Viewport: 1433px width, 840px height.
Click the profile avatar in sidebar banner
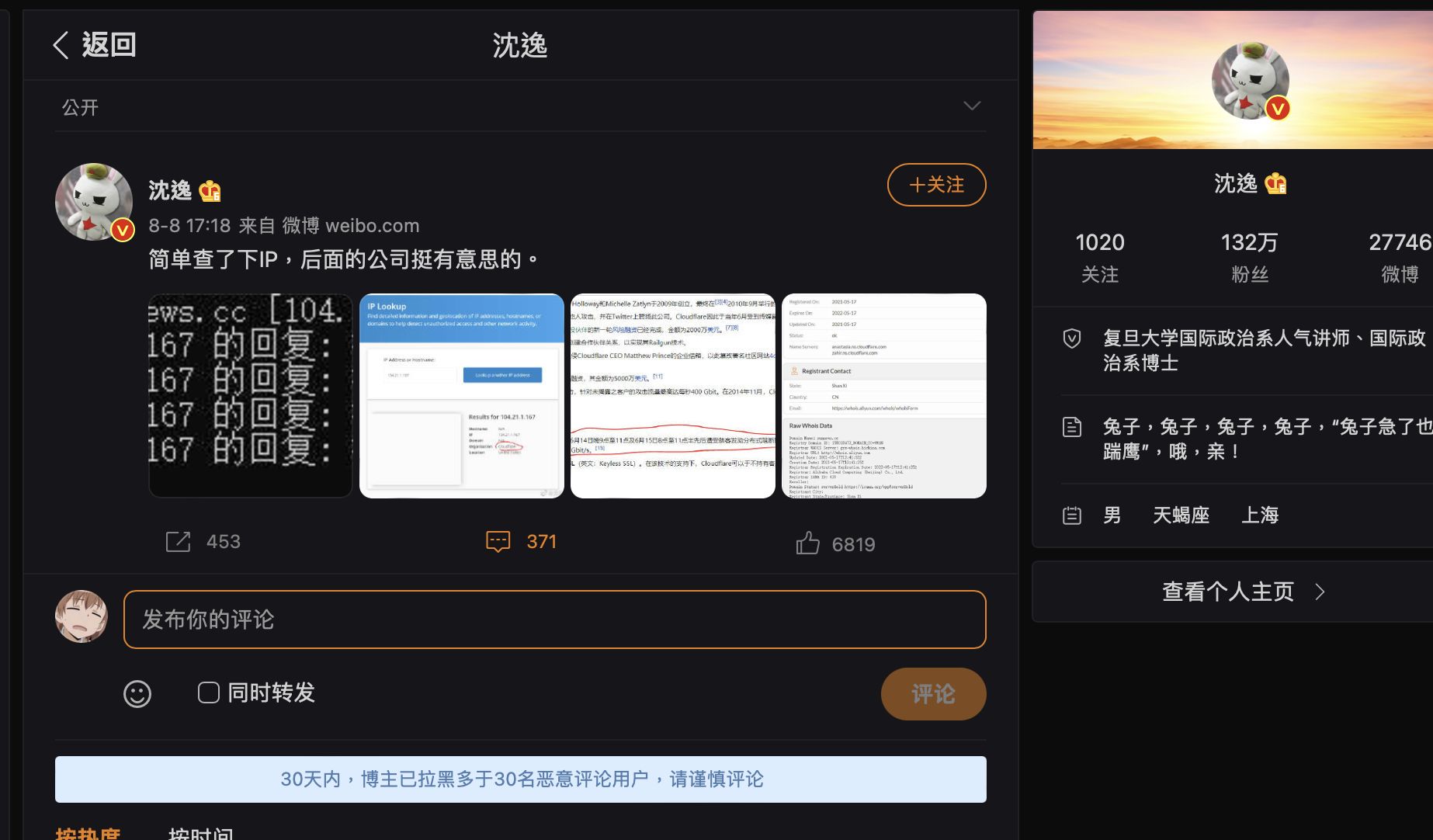coord(1251,81)
